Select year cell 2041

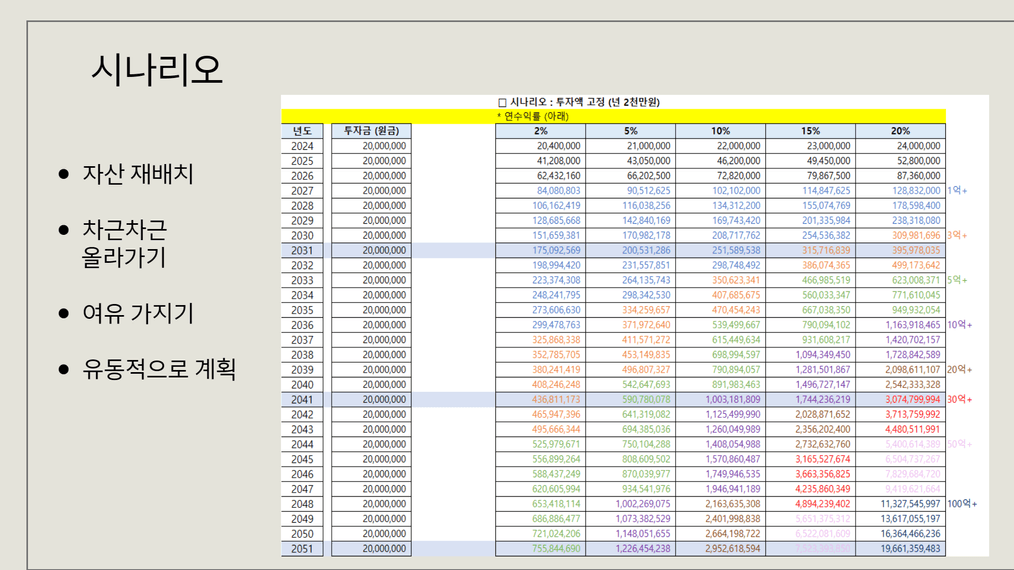pyautogui.click(x=302, y=400)
